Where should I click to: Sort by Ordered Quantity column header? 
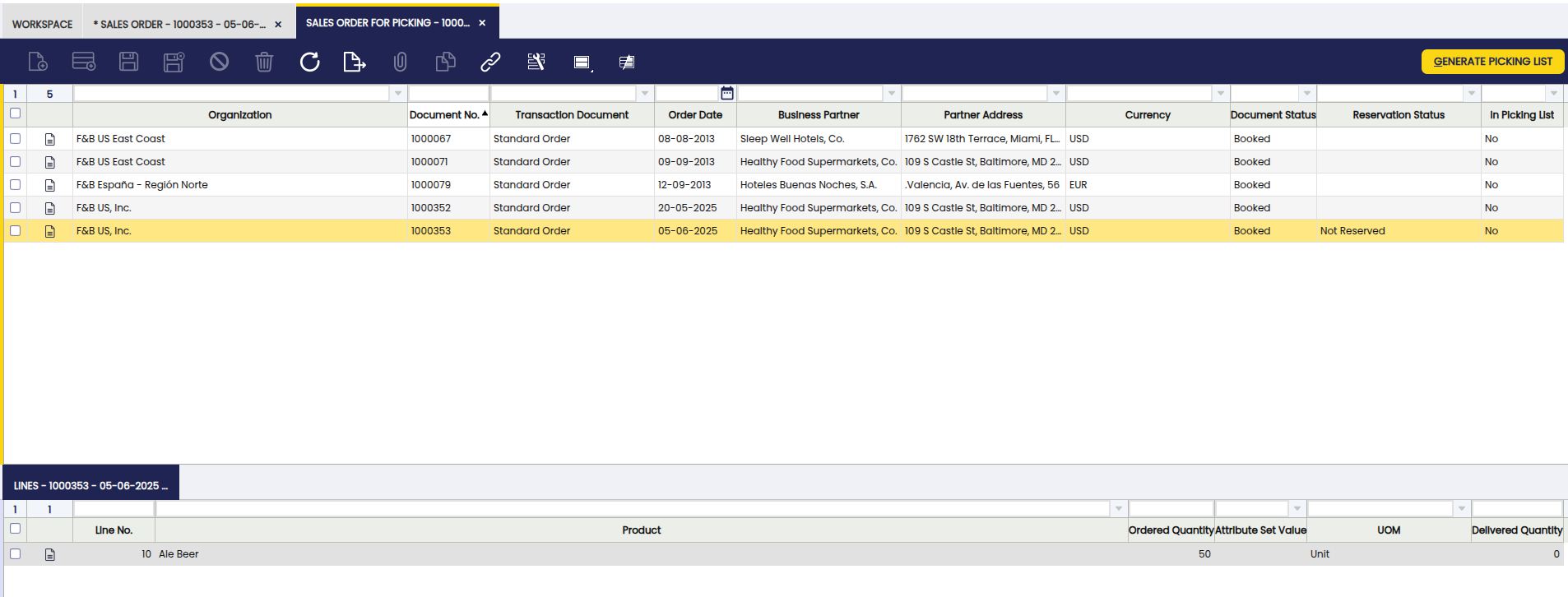(1171, 530)
